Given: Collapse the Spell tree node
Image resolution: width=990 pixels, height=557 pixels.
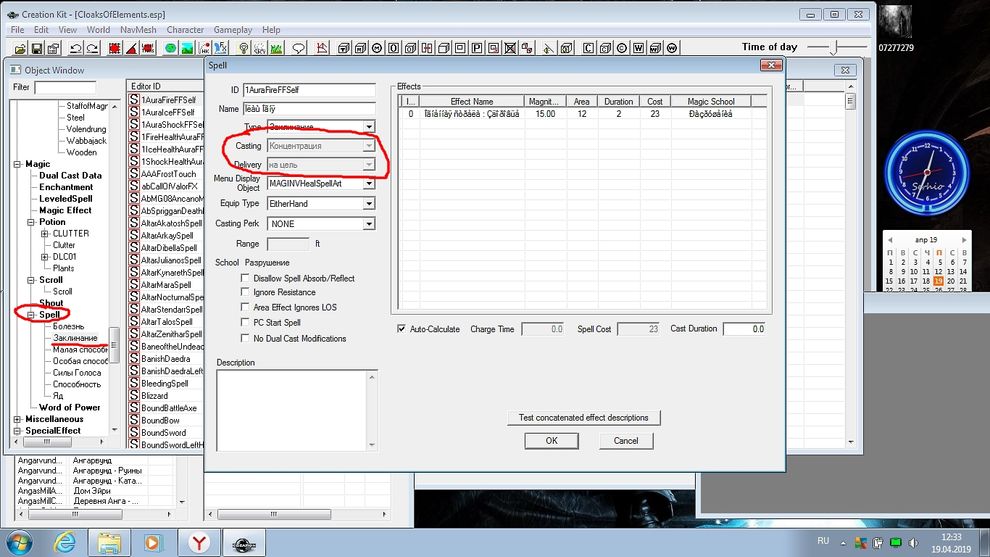Looking at the screenshot, I should (x=18, y=315).
